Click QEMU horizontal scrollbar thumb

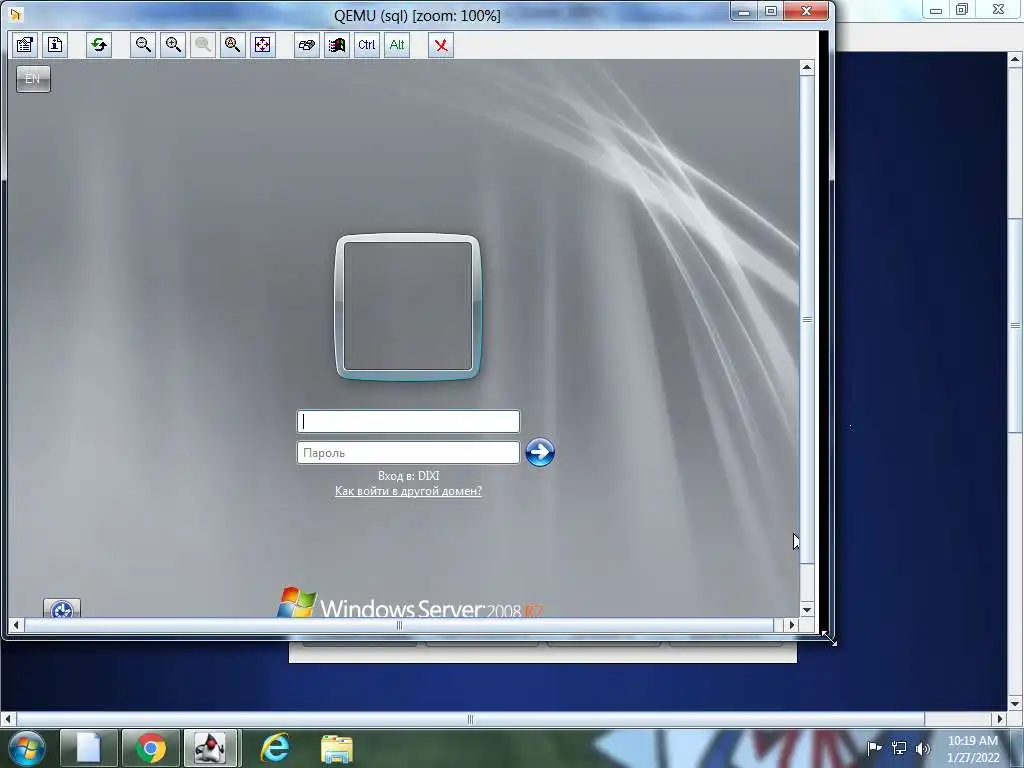click(x=399, y=625)
